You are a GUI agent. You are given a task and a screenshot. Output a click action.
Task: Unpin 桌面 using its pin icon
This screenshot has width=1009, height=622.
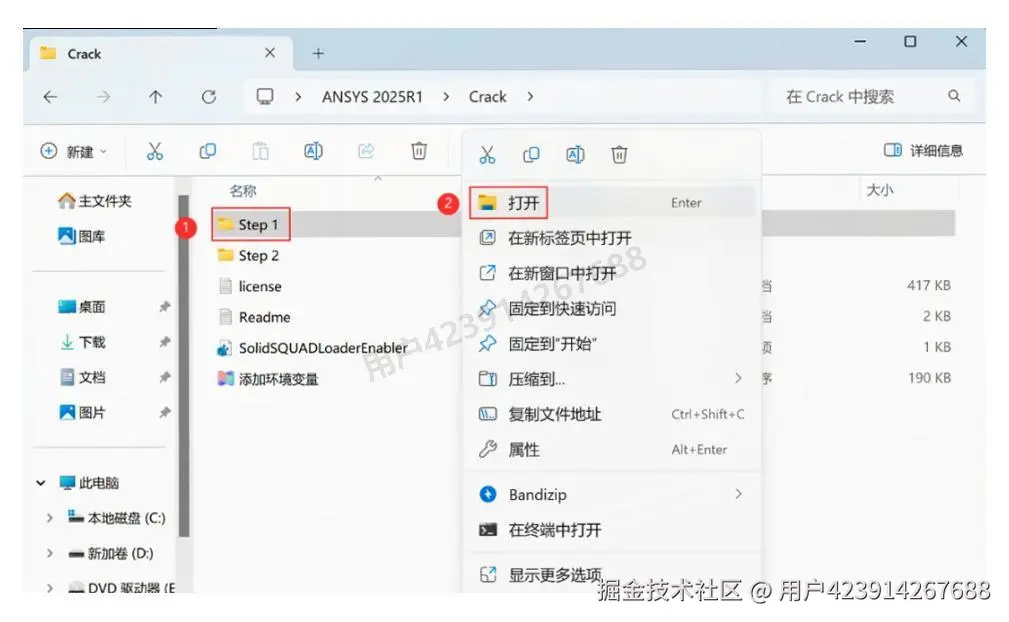[165, 307]
